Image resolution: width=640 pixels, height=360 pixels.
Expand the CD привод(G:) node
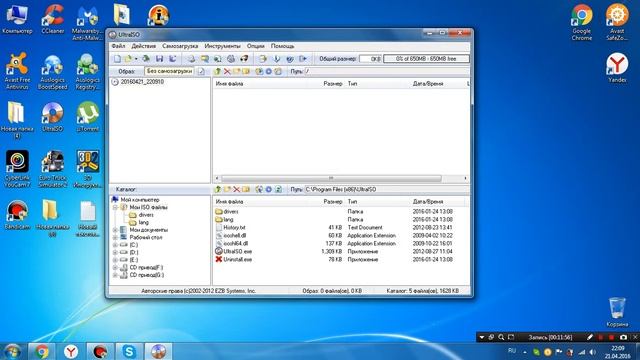click(x=116, y=275)
